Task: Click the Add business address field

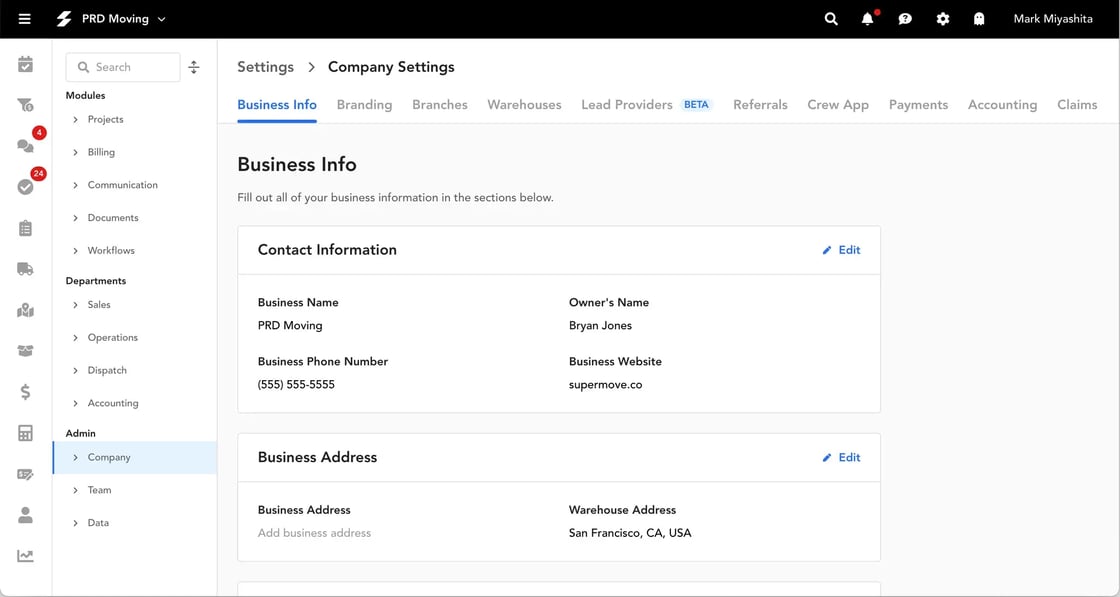Action: [313, 532]
